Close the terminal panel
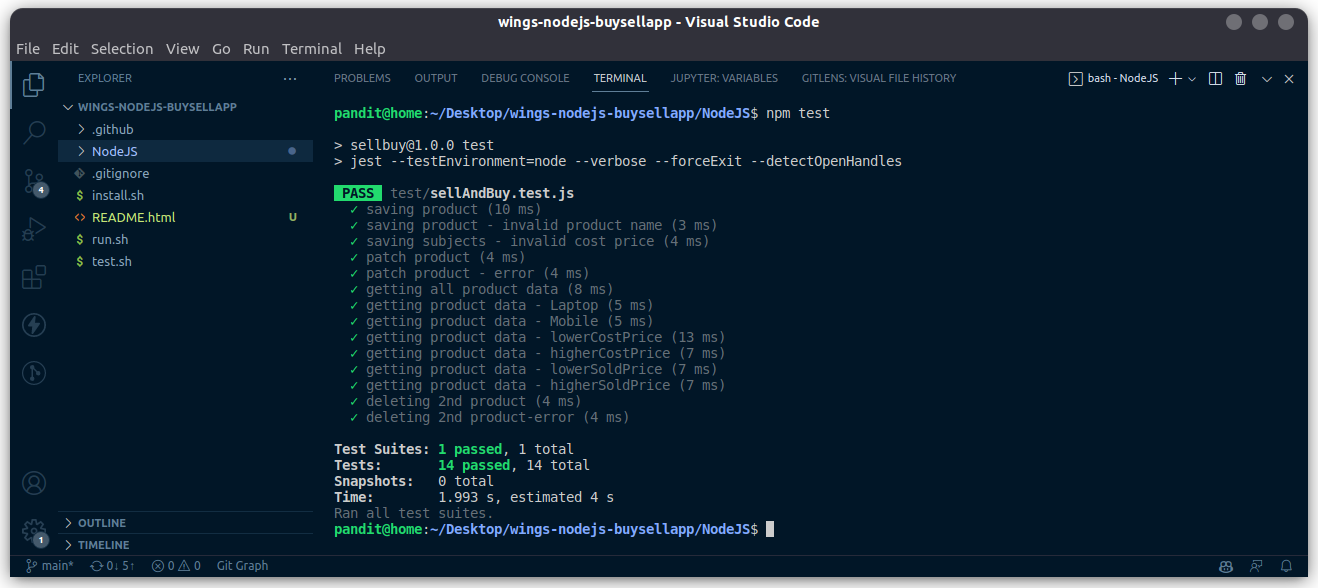This screenshot has height=588, width=1318. point(1289,78)
